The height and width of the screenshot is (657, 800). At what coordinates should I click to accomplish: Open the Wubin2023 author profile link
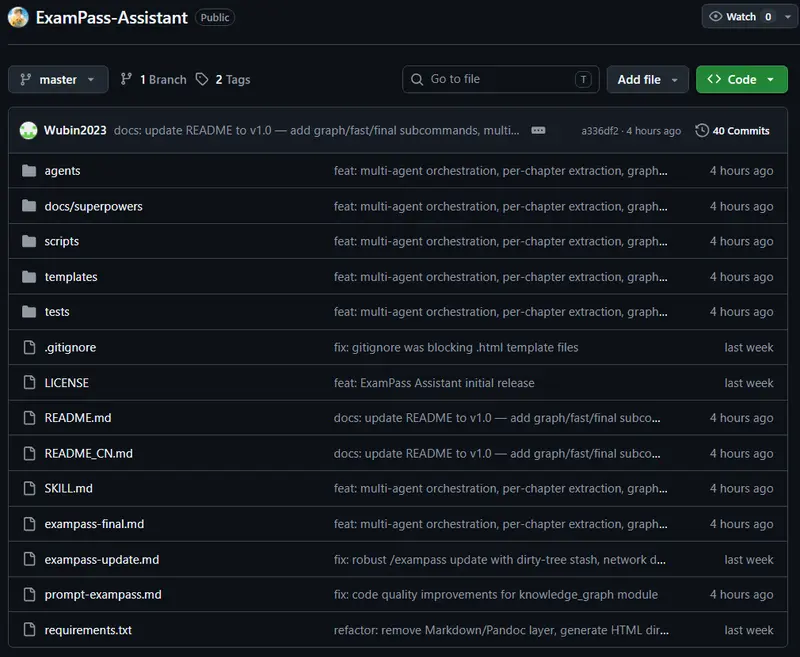[75, 131]
